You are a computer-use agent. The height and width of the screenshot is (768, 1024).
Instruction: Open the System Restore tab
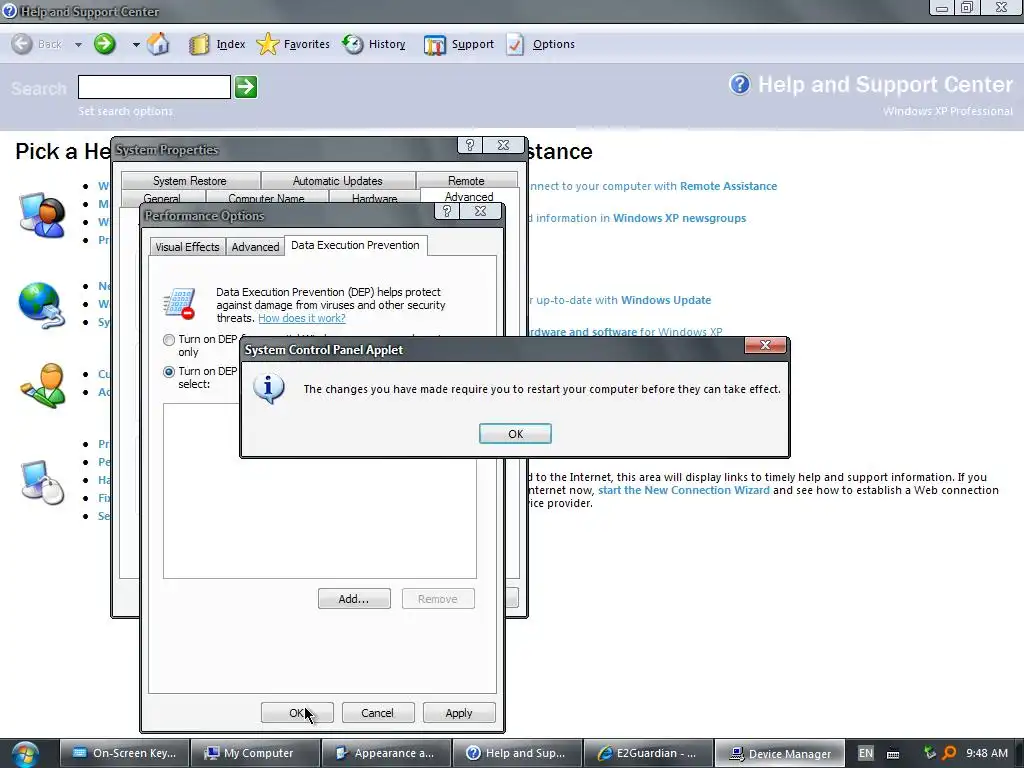pos(190,180)
